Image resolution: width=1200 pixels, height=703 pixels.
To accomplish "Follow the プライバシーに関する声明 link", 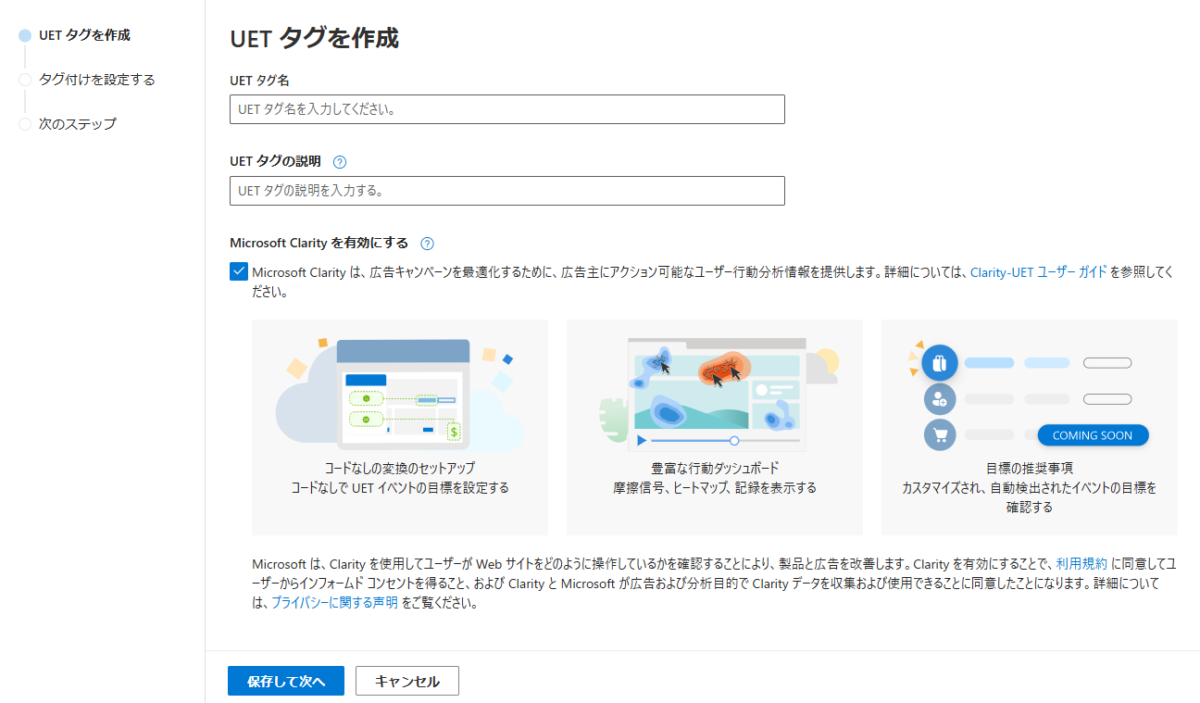I will click(x=334, y=603).
